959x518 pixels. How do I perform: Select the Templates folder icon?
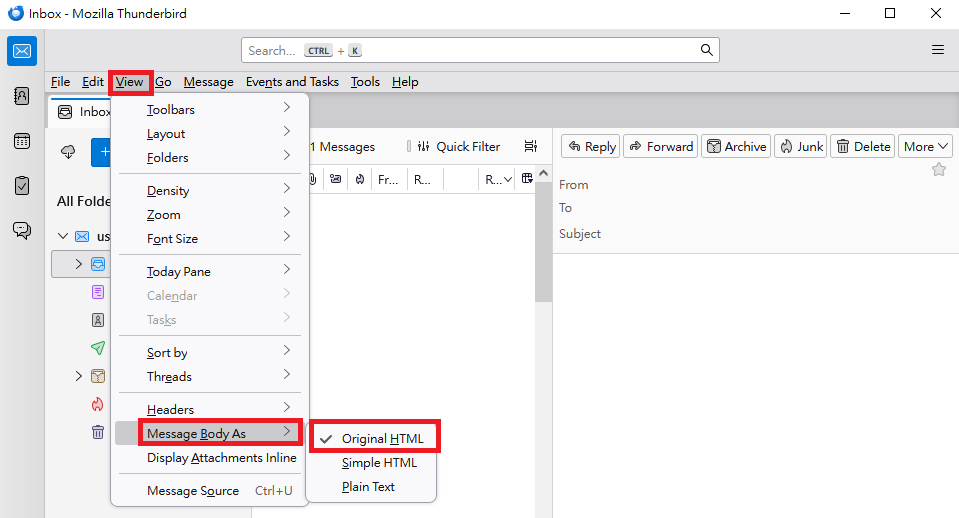click(x=98, y=320)
